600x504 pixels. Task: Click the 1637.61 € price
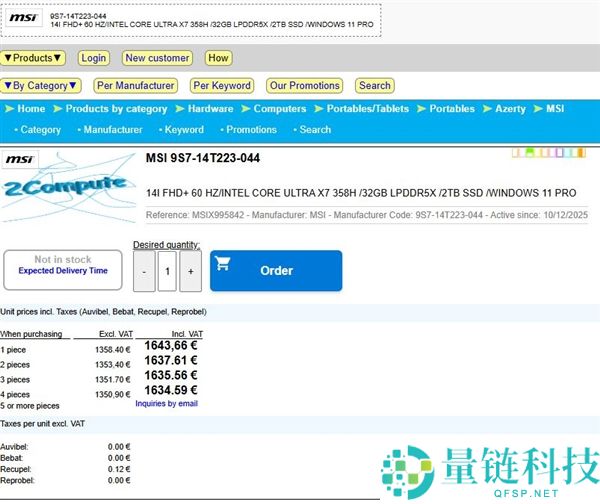pyautogui.click(x=171, y=360)
